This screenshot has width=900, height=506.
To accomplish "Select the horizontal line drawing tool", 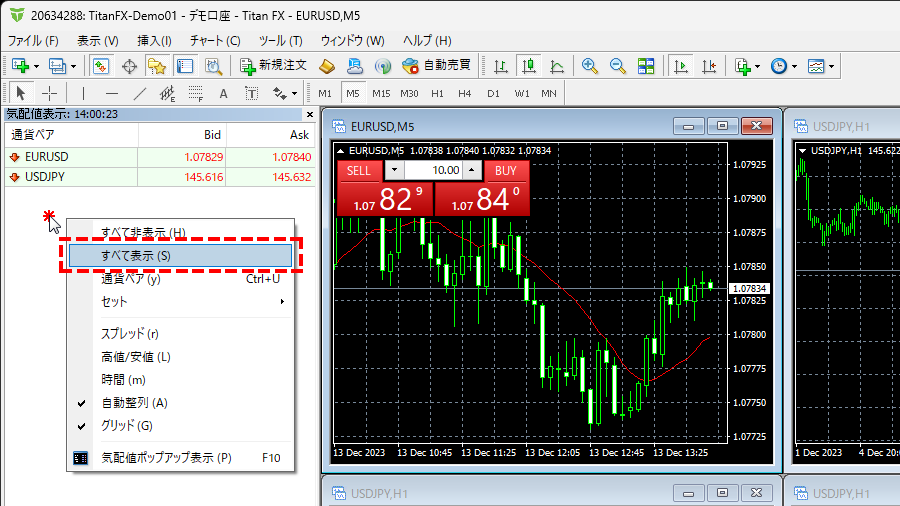I will [111, 93].
